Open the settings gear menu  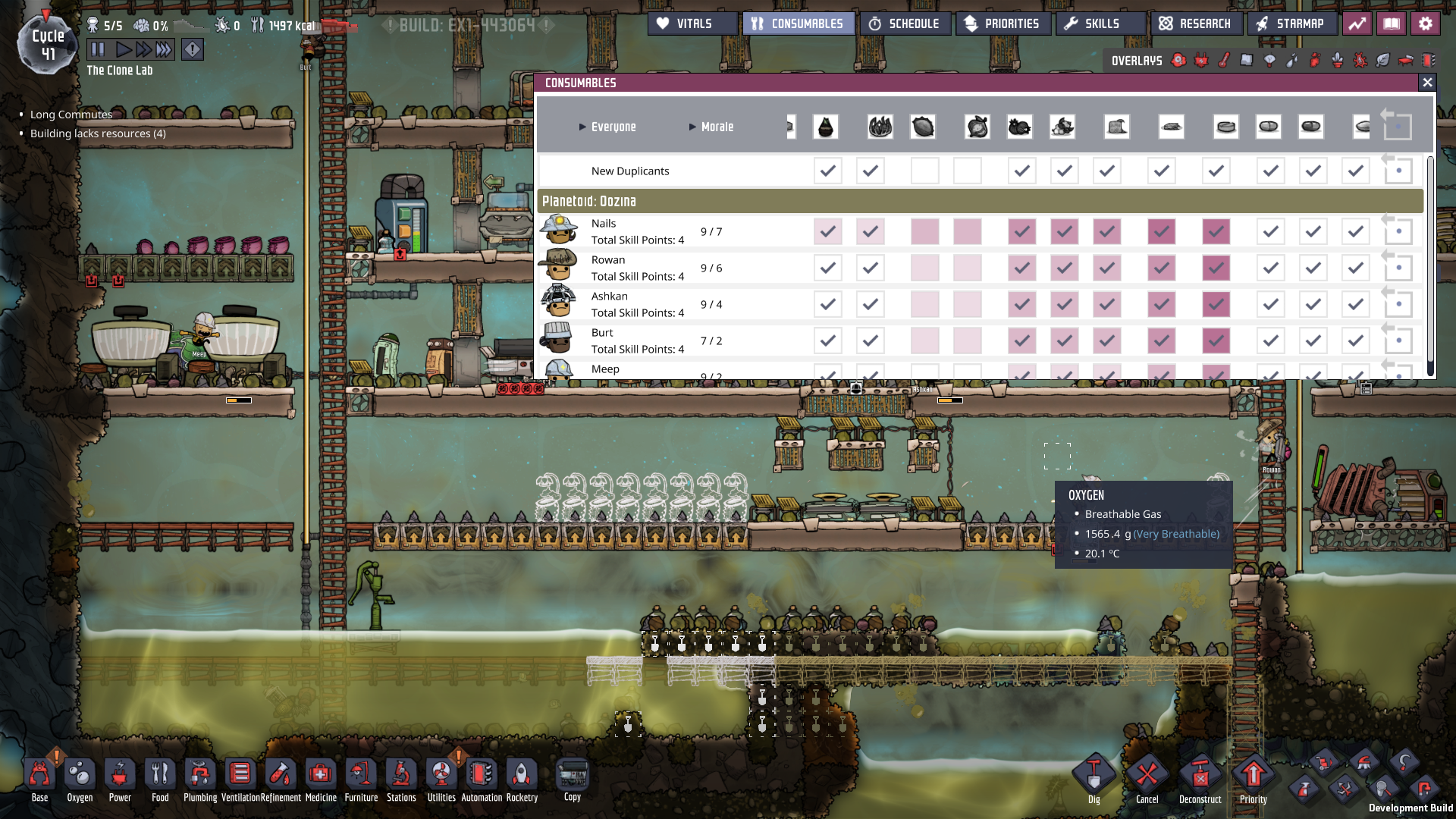coord(1426,24)
